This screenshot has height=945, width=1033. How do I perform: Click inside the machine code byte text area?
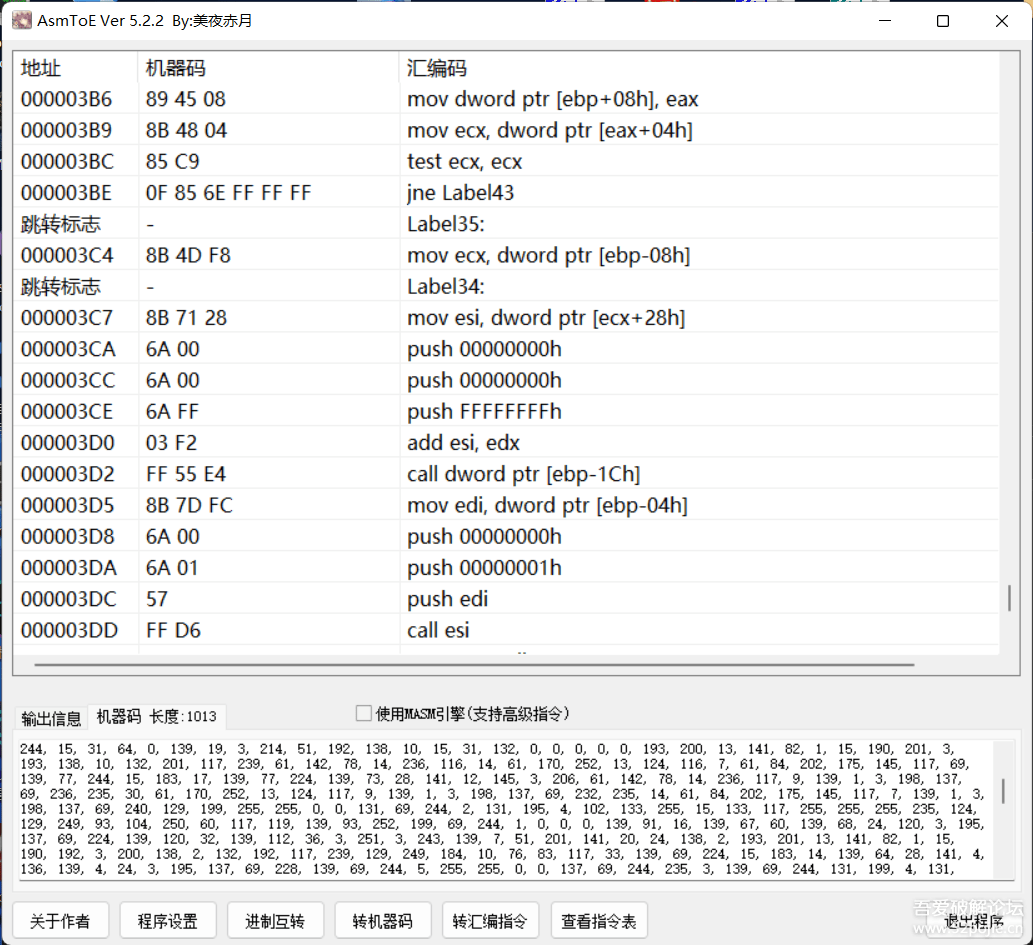point(500,810)
